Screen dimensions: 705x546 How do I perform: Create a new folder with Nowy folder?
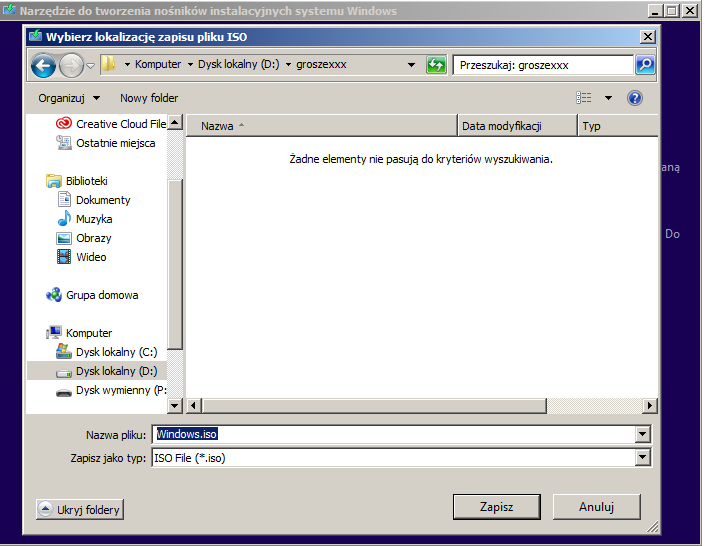[149, 98]
